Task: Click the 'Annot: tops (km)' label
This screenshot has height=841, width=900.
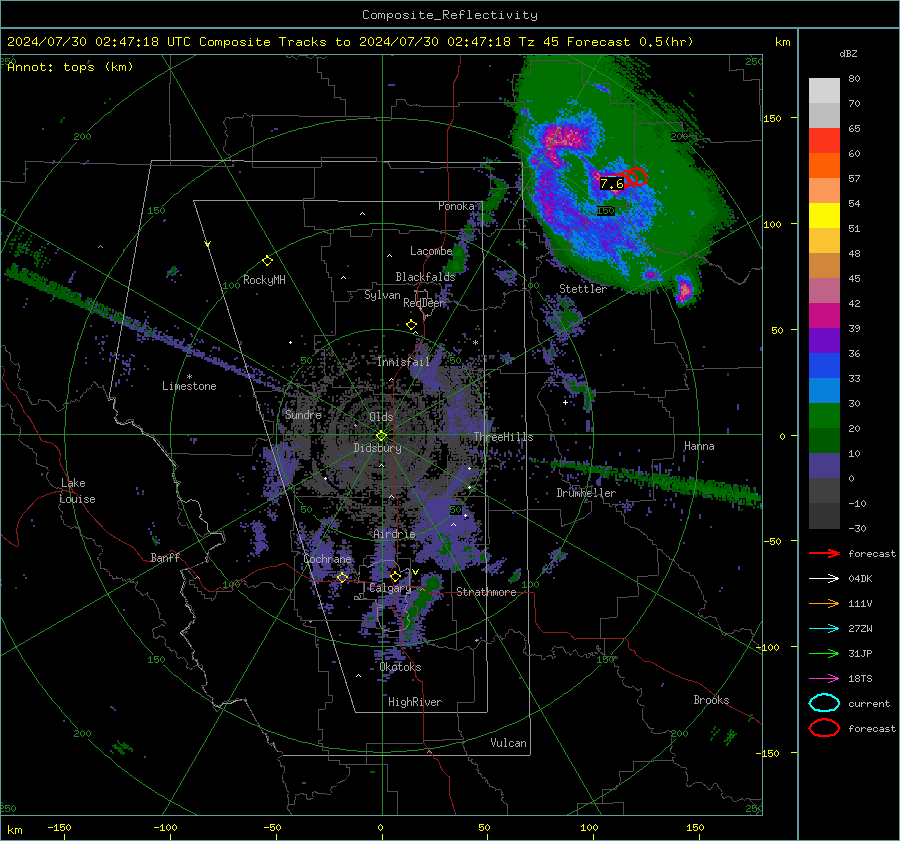Action: tap(70, 67)
